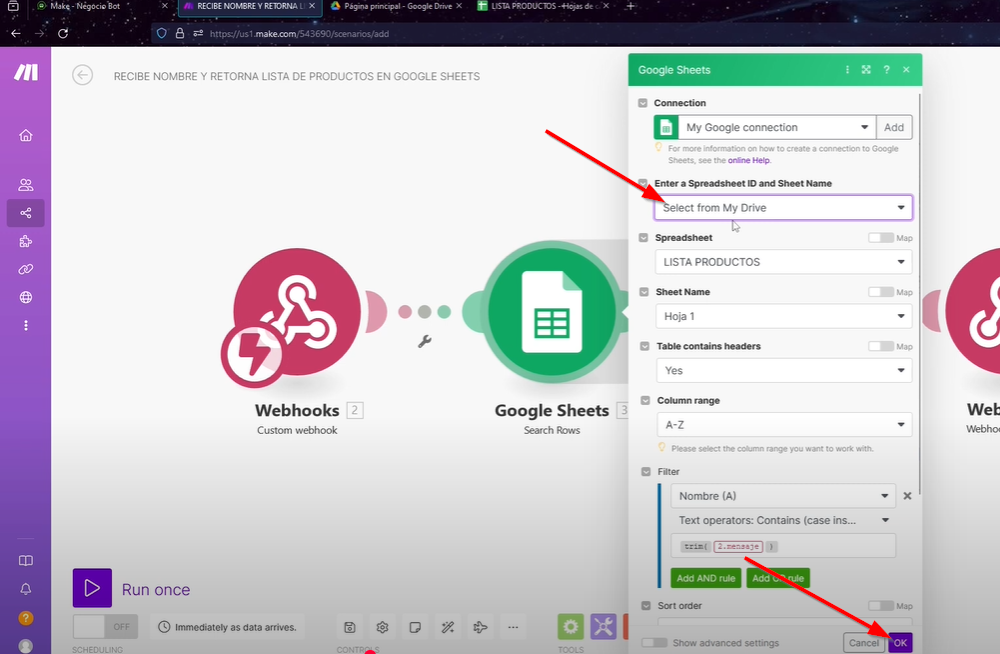Click the Save scenario disk icon

tap(349, 627)
